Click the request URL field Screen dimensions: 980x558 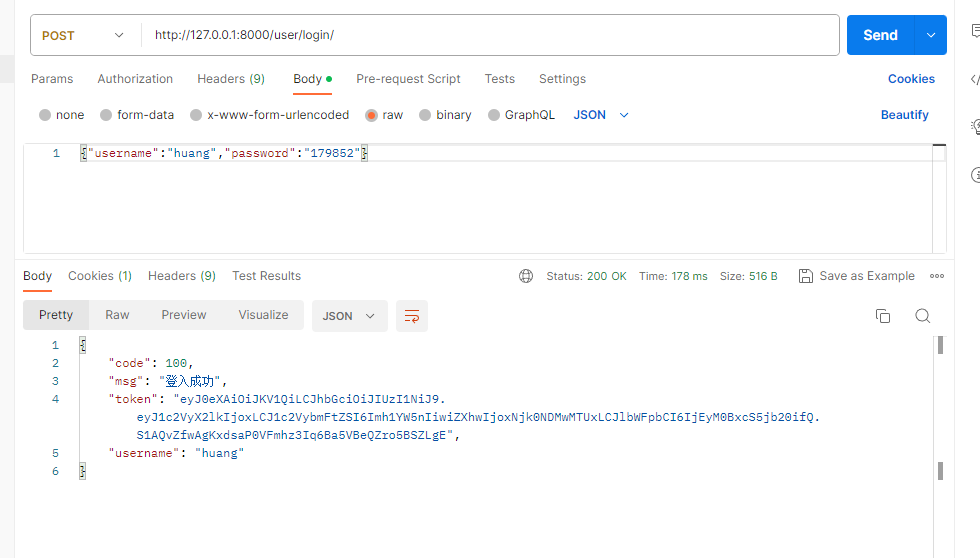[x=491, y=35]
